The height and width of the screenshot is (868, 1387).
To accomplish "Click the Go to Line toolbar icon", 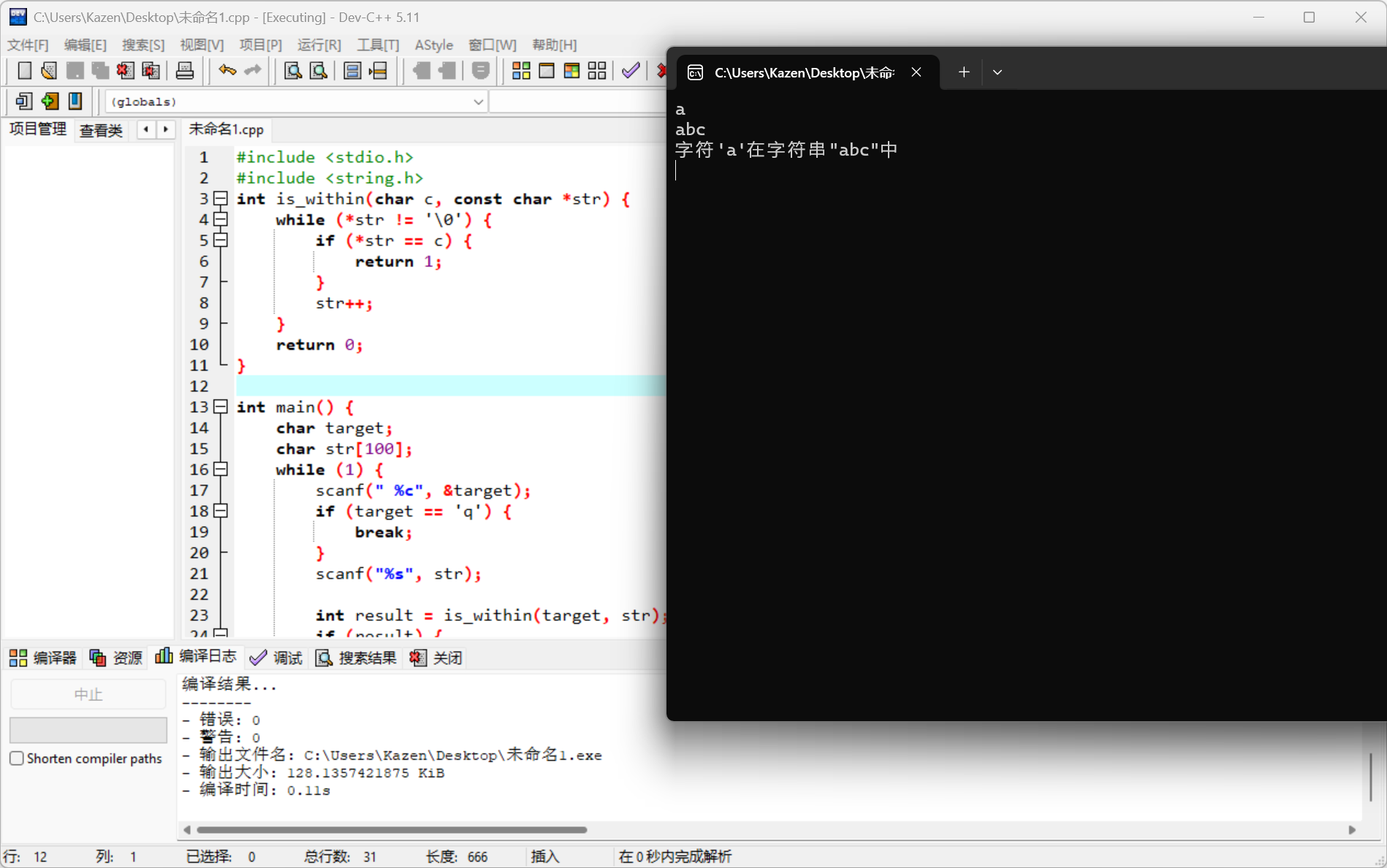I will (378, 71).
